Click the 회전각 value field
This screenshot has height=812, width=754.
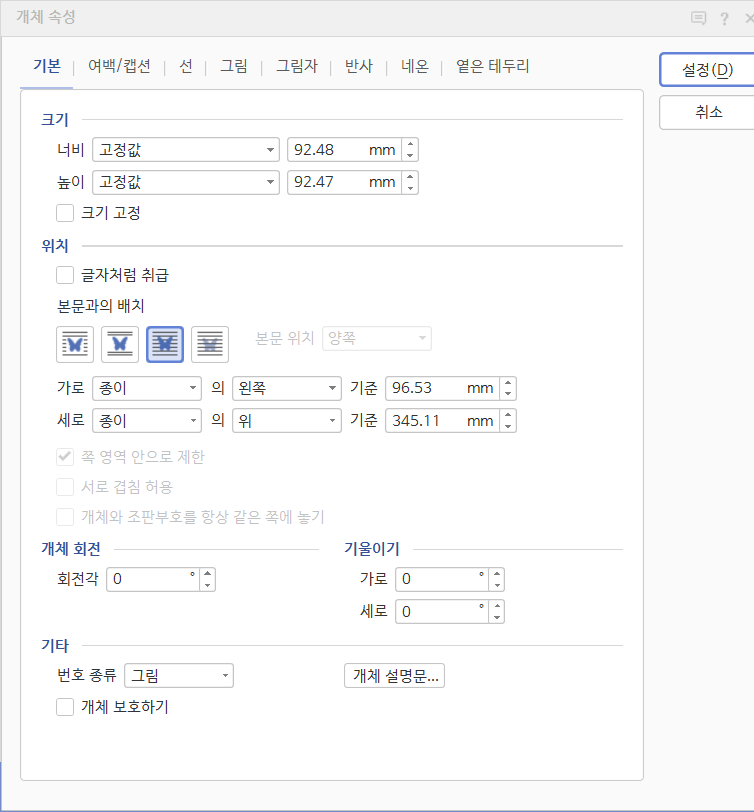click(153, 579)
